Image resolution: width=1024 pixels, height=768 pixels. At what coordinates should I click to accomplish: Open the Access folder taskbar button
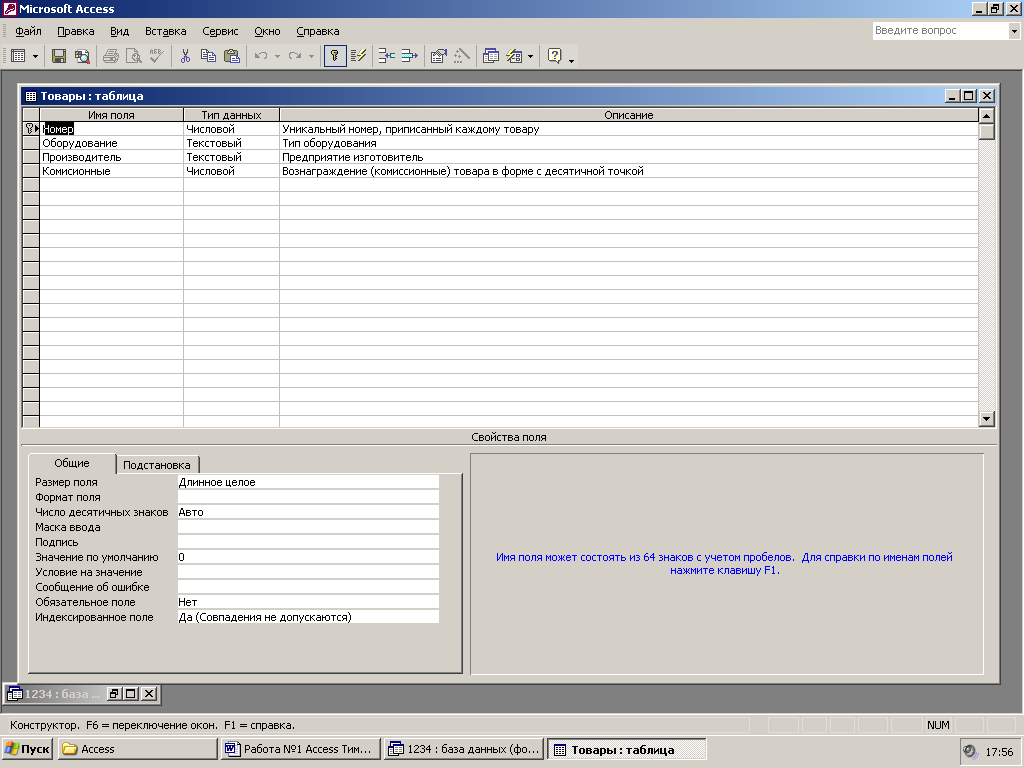point(138,749)
